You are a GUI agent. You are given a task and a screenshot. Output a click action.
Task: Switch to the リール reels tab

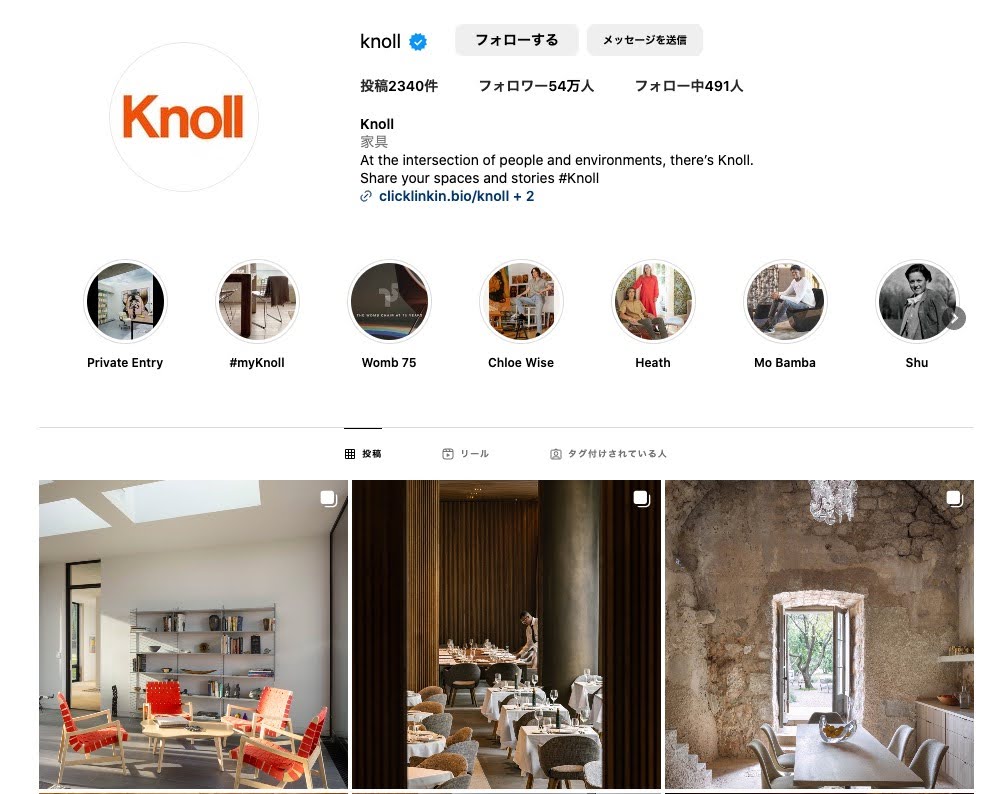pyautogui.click(x=465, y=453)
